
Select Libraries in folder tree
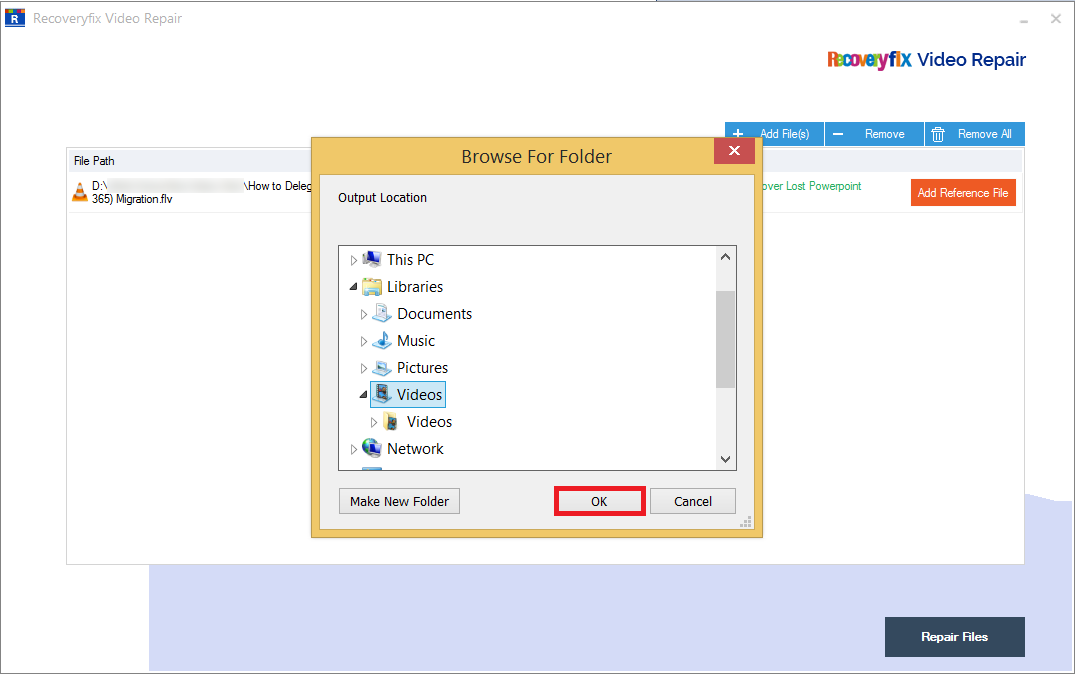(x=415, y=287)
